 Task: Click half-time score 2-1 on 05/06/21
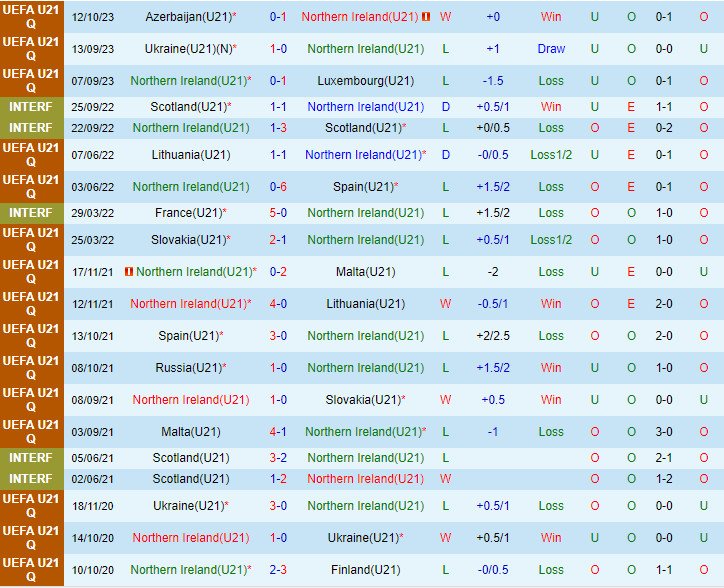pos(664,458)
